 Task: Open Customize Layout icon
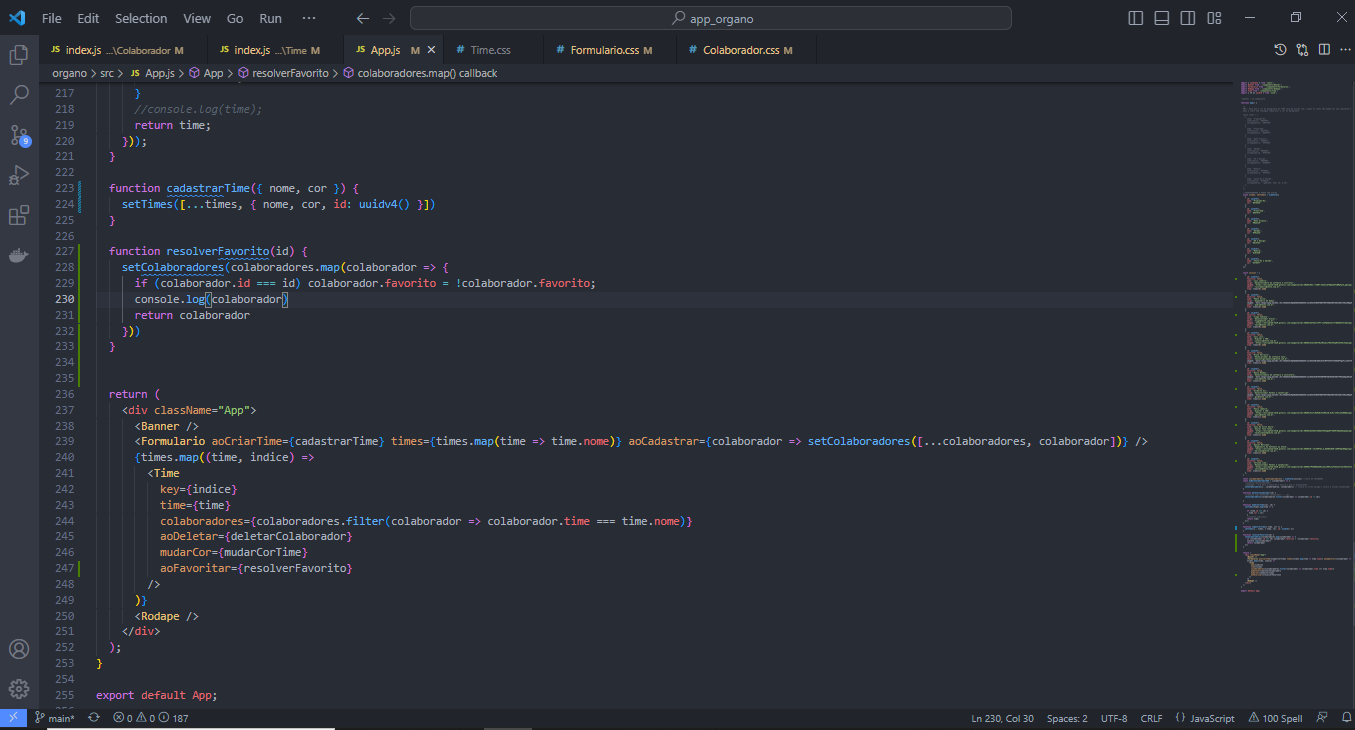pyautogui.click(x=1213, y=18)
